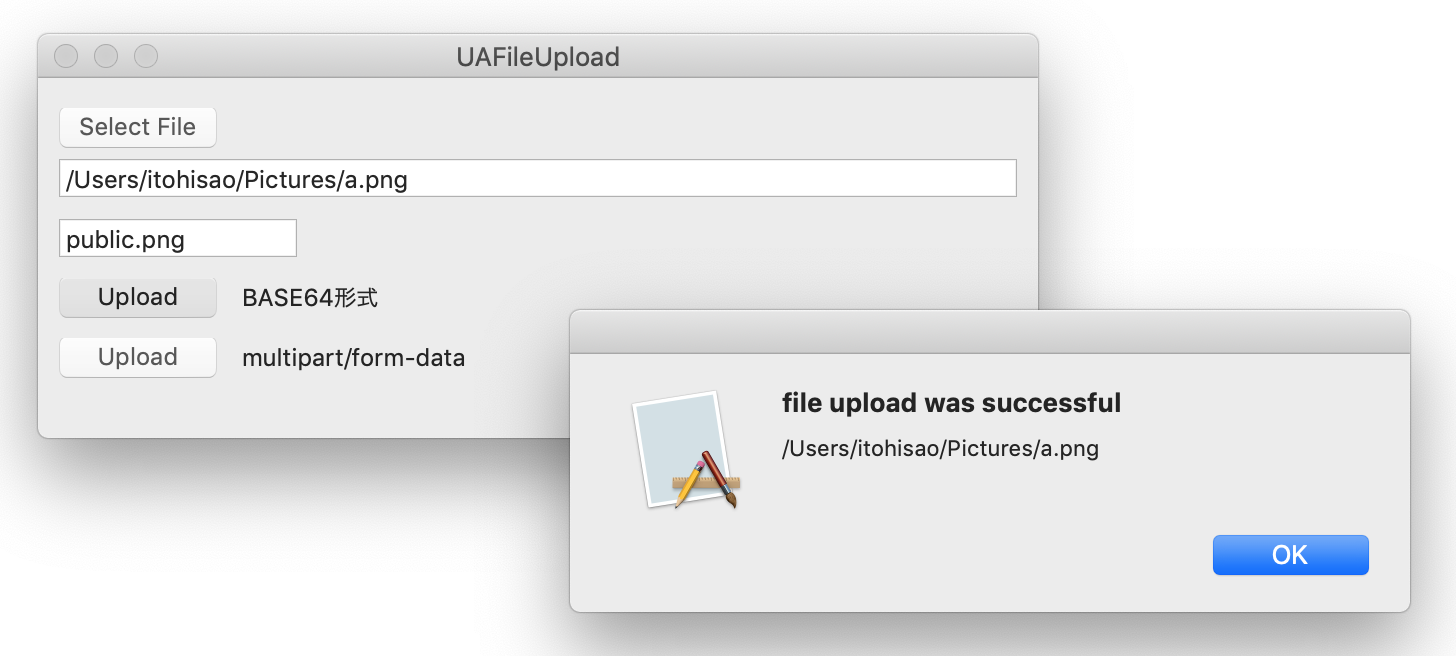1456x656 pixels.
Task: Click the Upload button beside BASE64形式
Action: pyautogui.click(x=138, y=297)
